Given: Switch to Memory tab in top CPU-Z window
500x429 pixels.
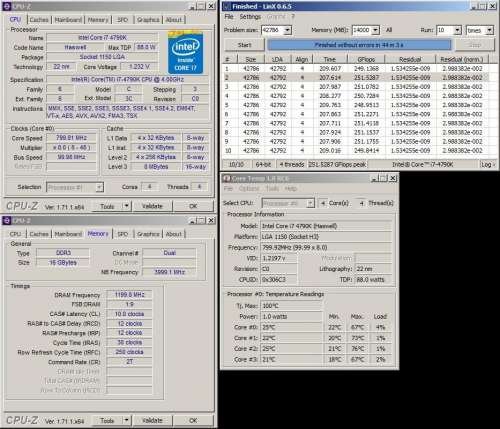Looking at the screenshot, I should 98,20.
